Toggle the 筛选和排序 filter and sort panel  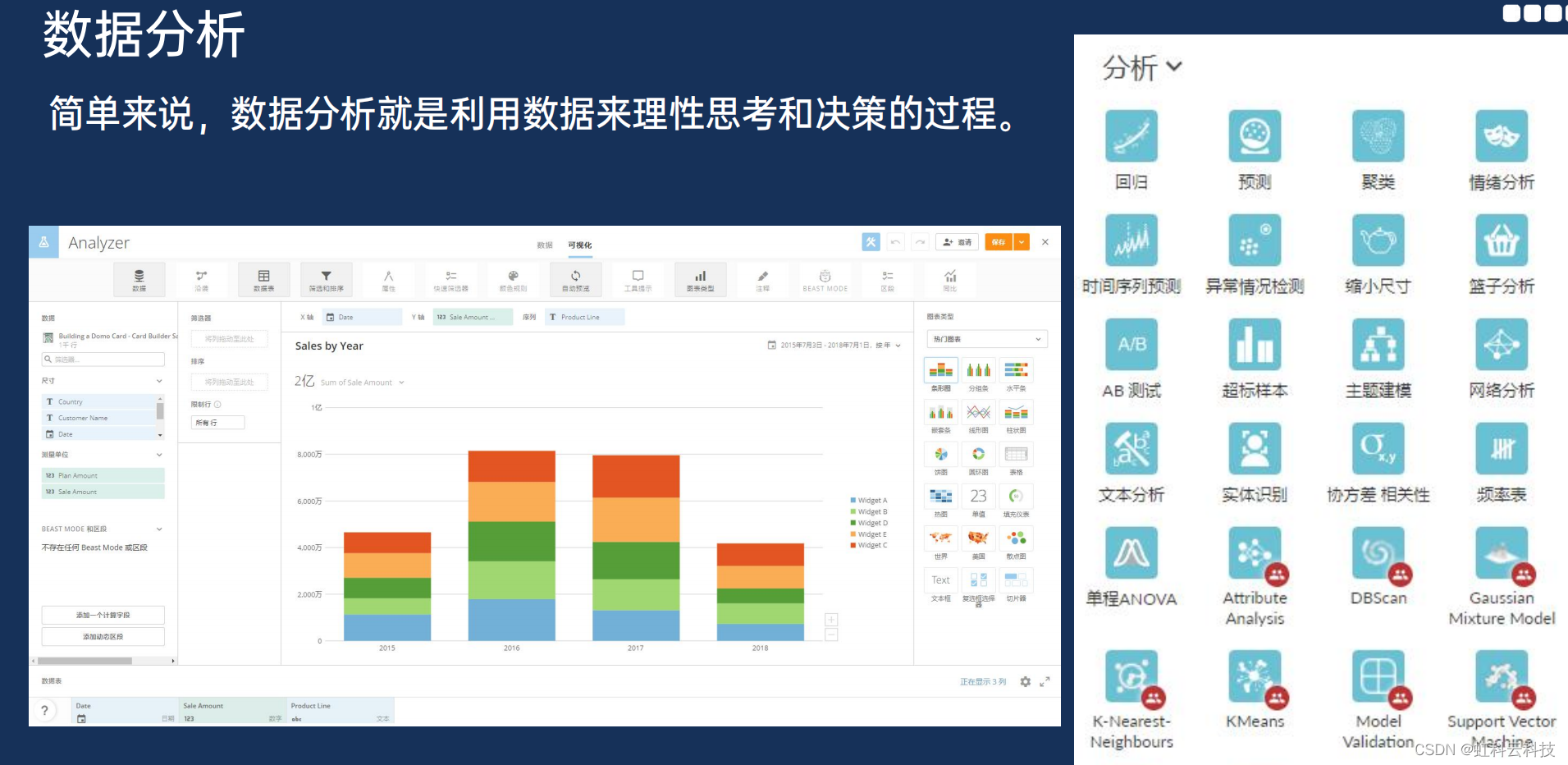(327, 280)
